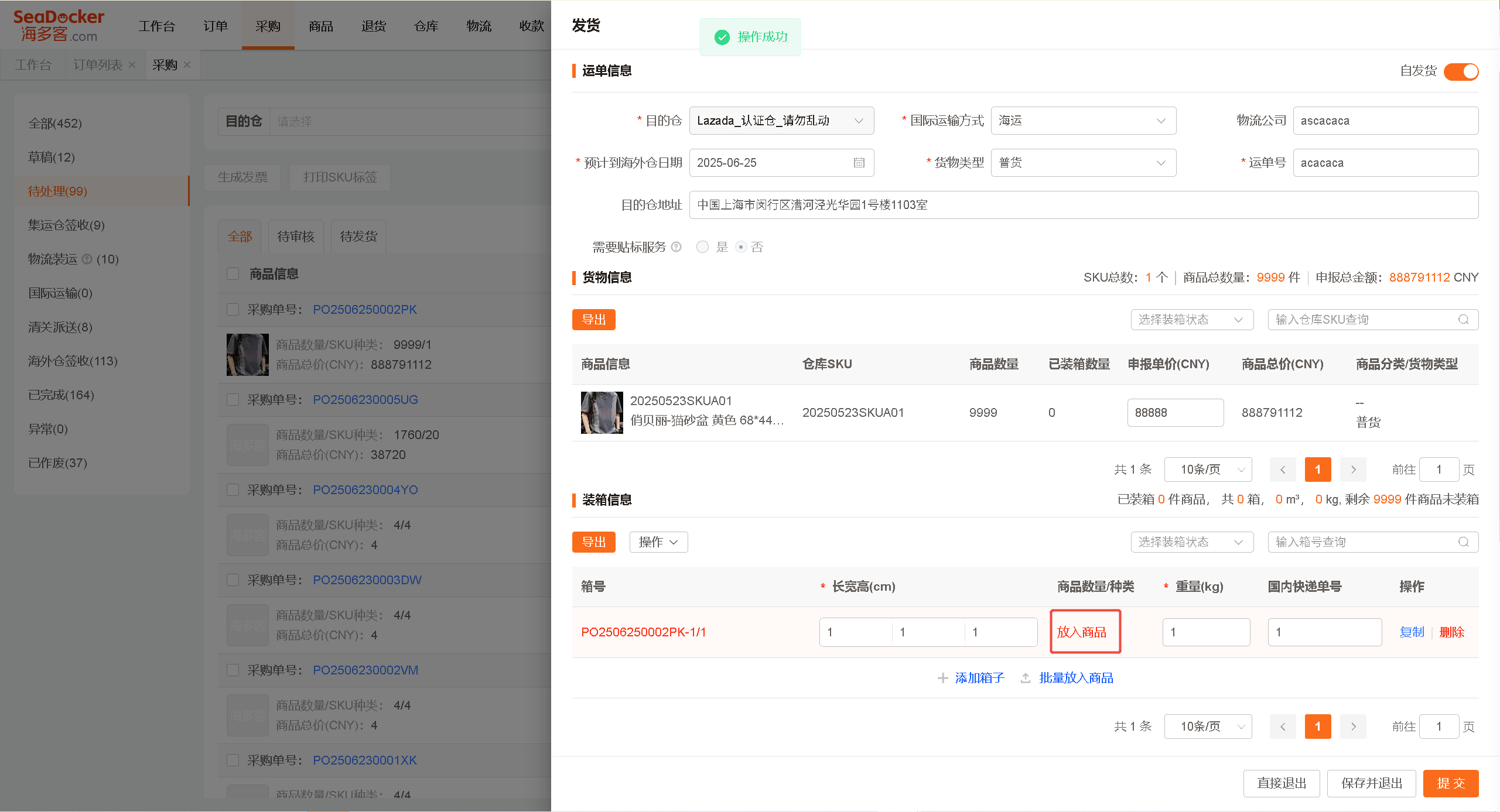Open product thumbnail of order PO2506250002PK
Image resolution: width=1500 pixels, height=812 pixels.
pyautogui.click(x=248, y=355)
